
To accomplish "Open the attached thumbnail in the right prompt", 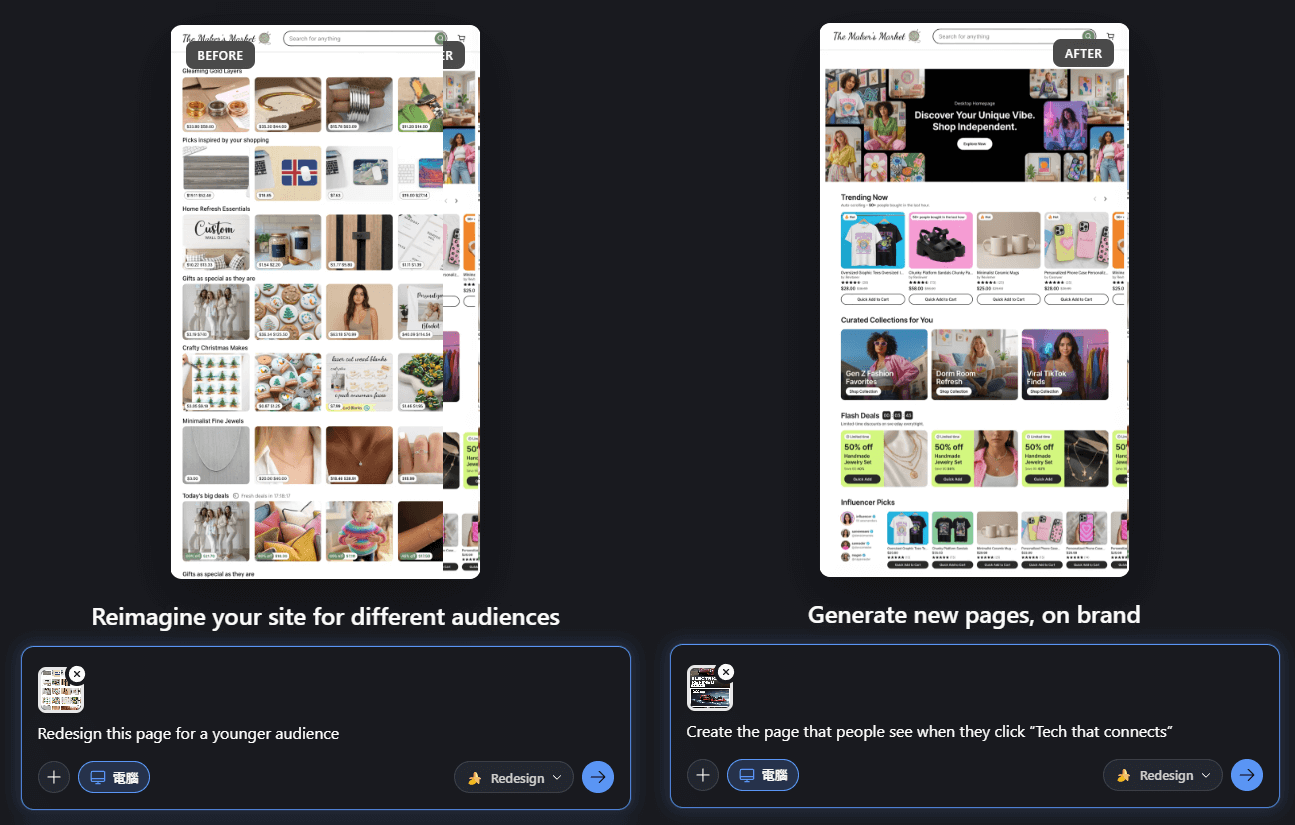I will [708, 690].
